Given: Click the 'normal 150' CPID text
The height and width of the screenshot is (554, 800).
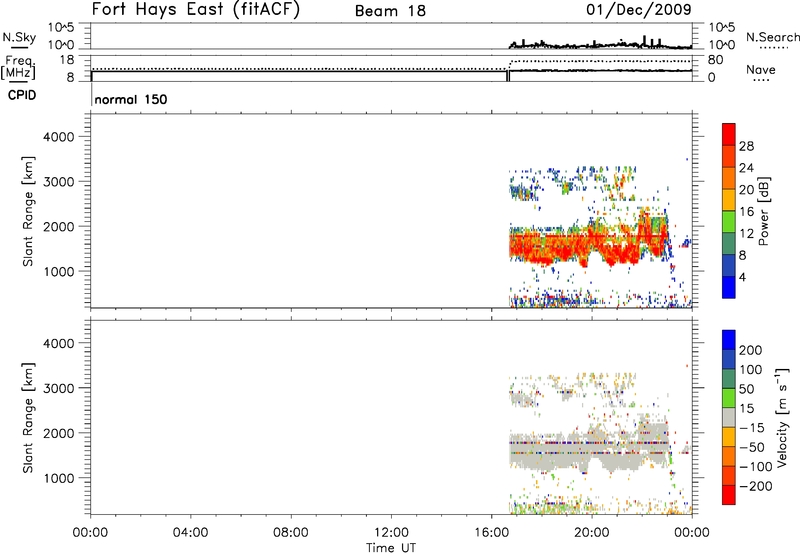Looking at the screenshot, I should 131,99.
